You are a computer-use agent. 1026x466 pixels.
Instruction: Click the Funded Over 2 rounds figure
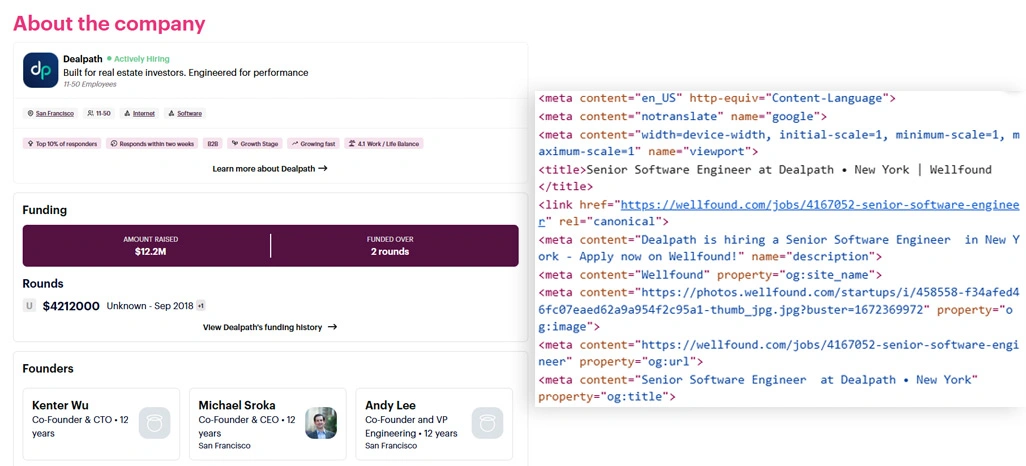[390, 245]
